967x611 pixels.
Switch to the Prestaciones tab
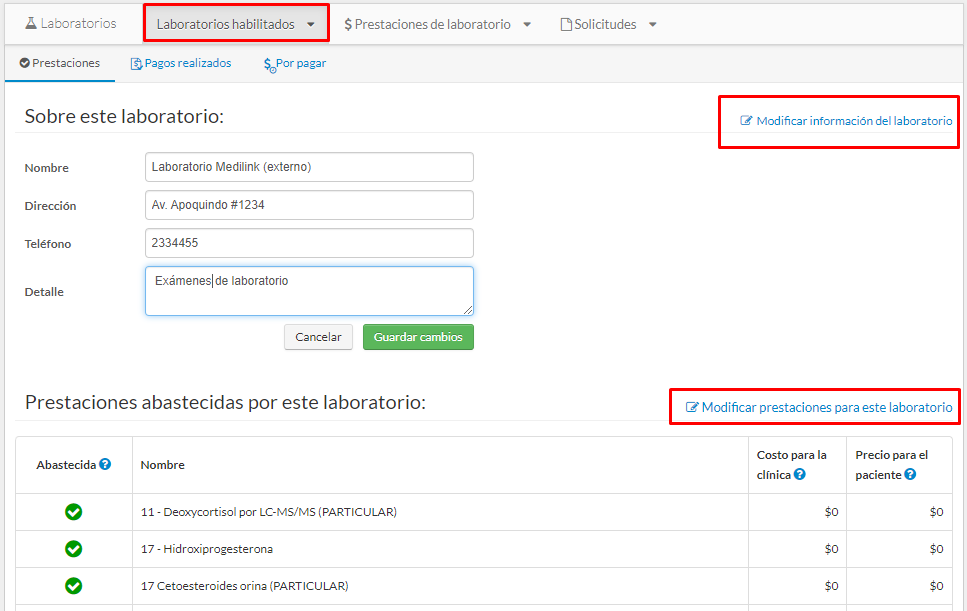tap(60, 63)
